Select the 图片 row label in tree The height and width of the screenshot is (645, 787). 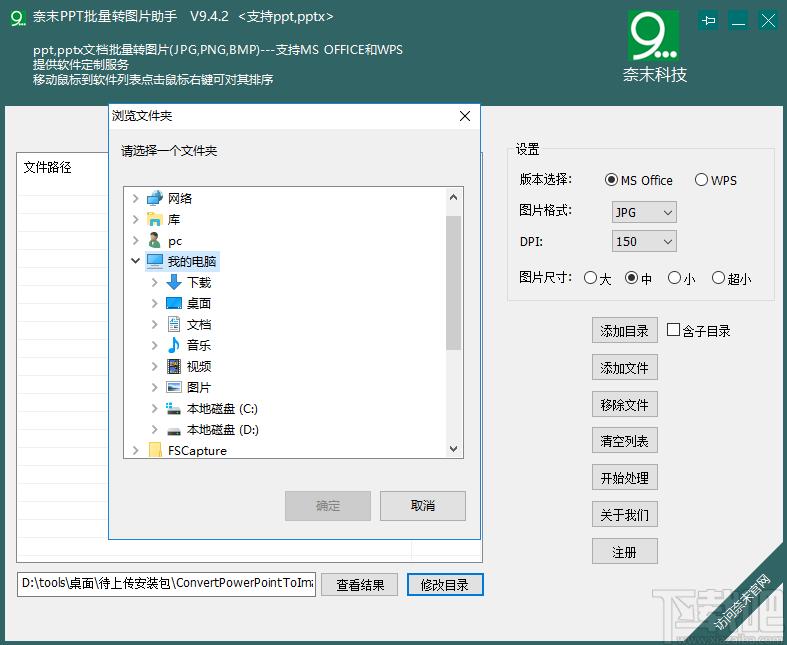199,388
